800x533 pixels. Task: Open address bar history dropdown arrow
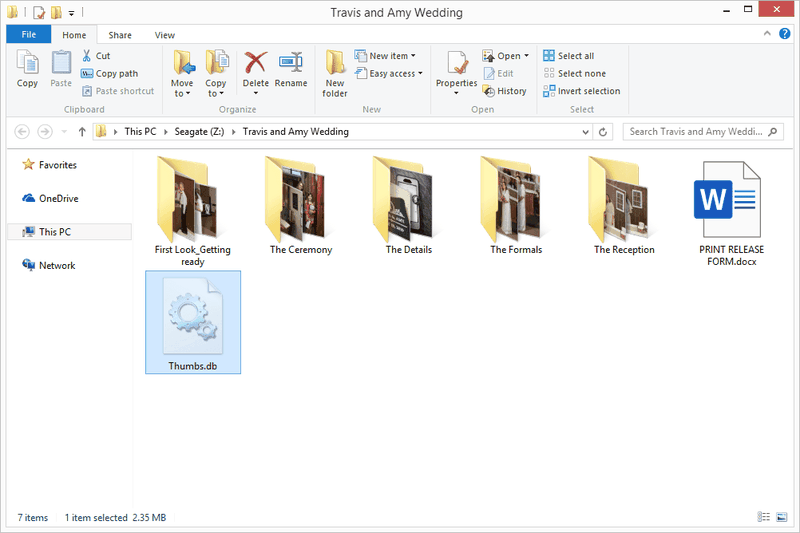[585, 132]
